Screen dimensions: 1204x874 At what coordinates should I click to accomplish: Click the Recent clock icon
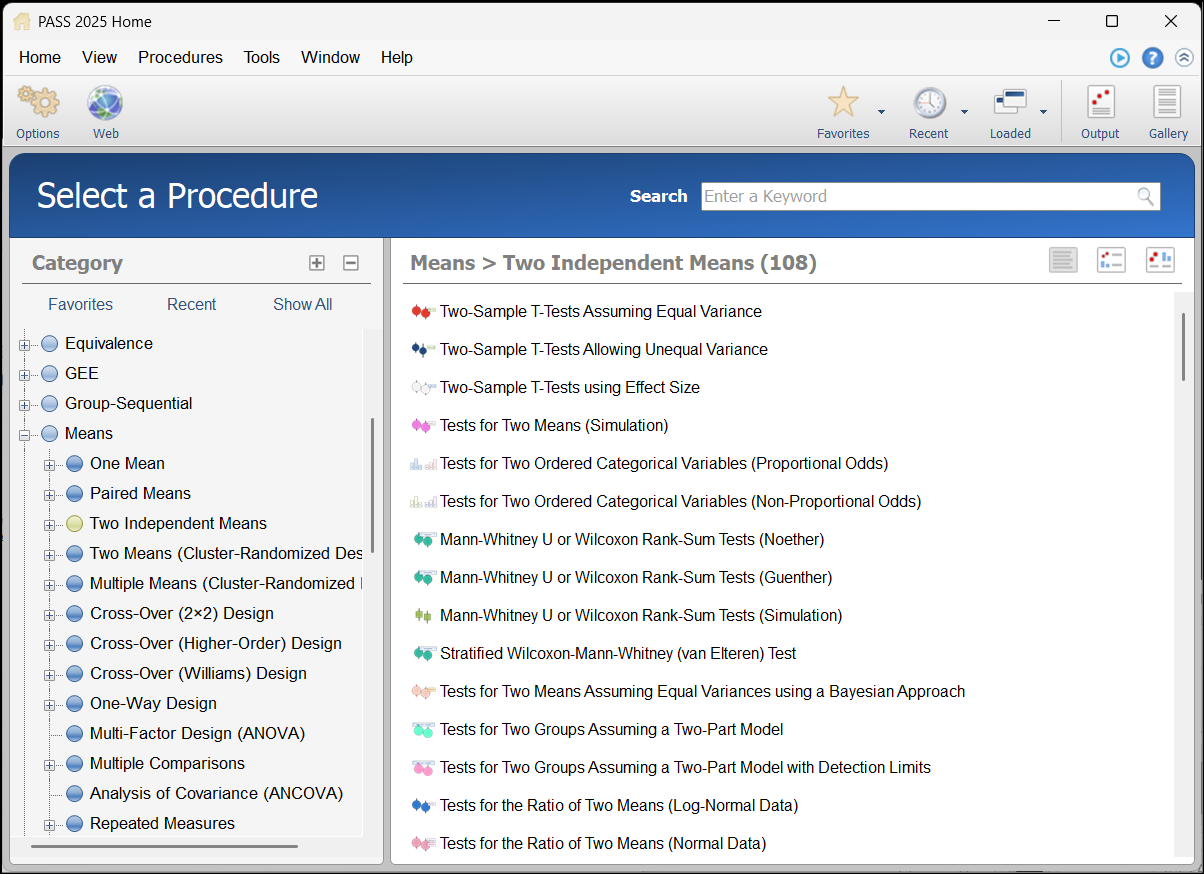coord(928,103)
